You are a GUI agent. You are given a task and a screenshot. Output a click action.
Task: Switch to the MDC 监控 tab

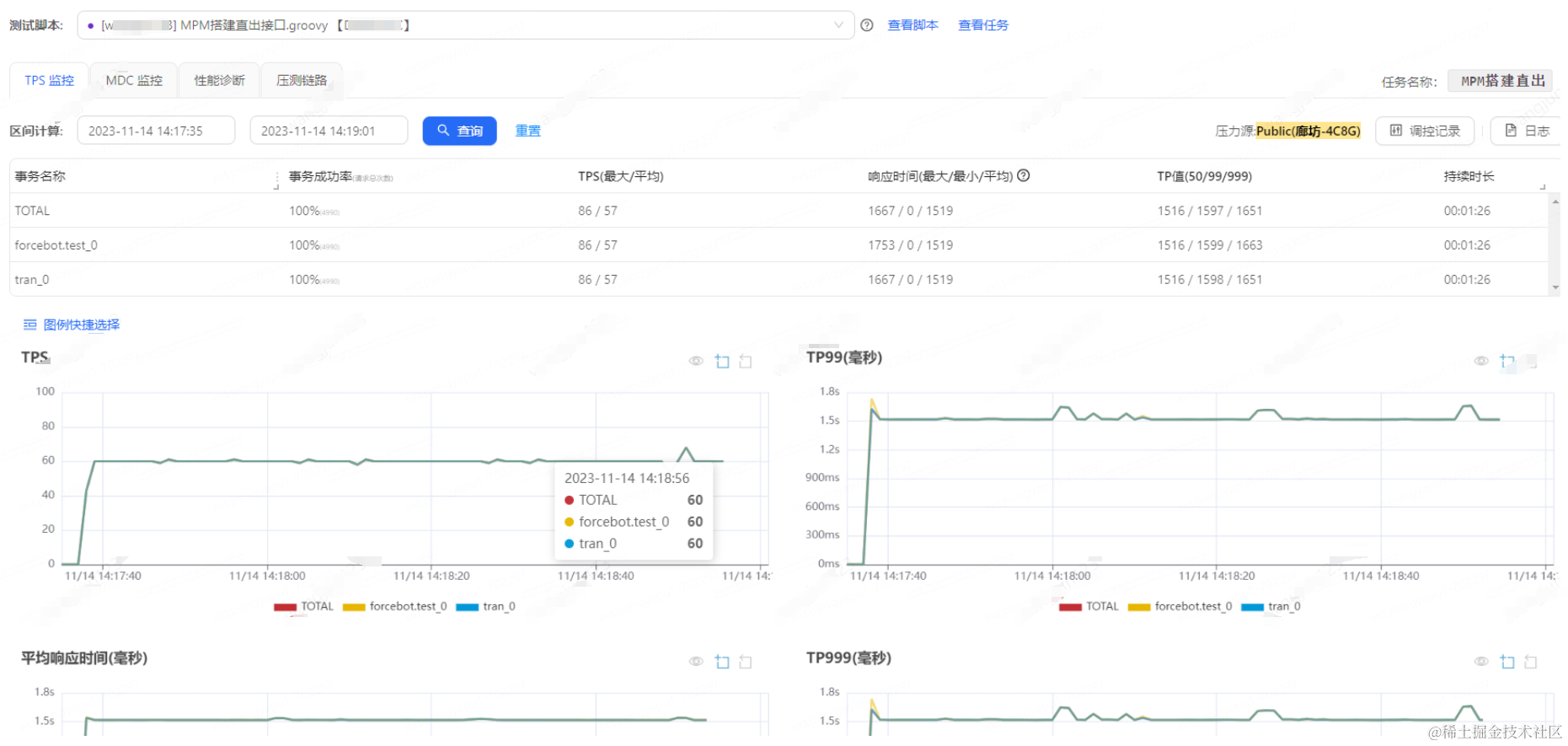tap(134, 80)
